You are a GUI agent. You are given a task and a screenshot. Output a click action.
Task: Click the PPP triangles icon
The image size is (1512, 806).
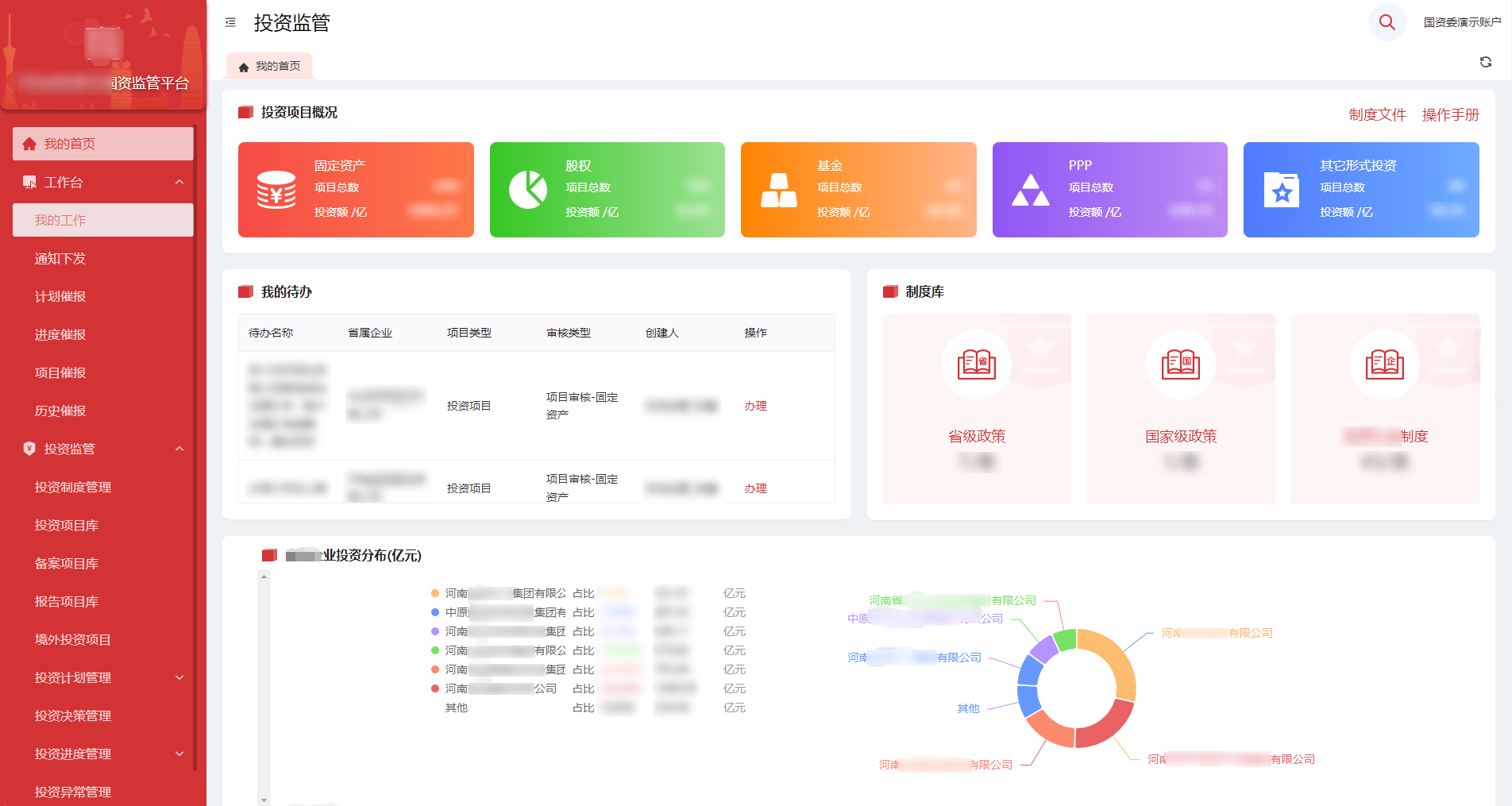(x=1030, y=190)
